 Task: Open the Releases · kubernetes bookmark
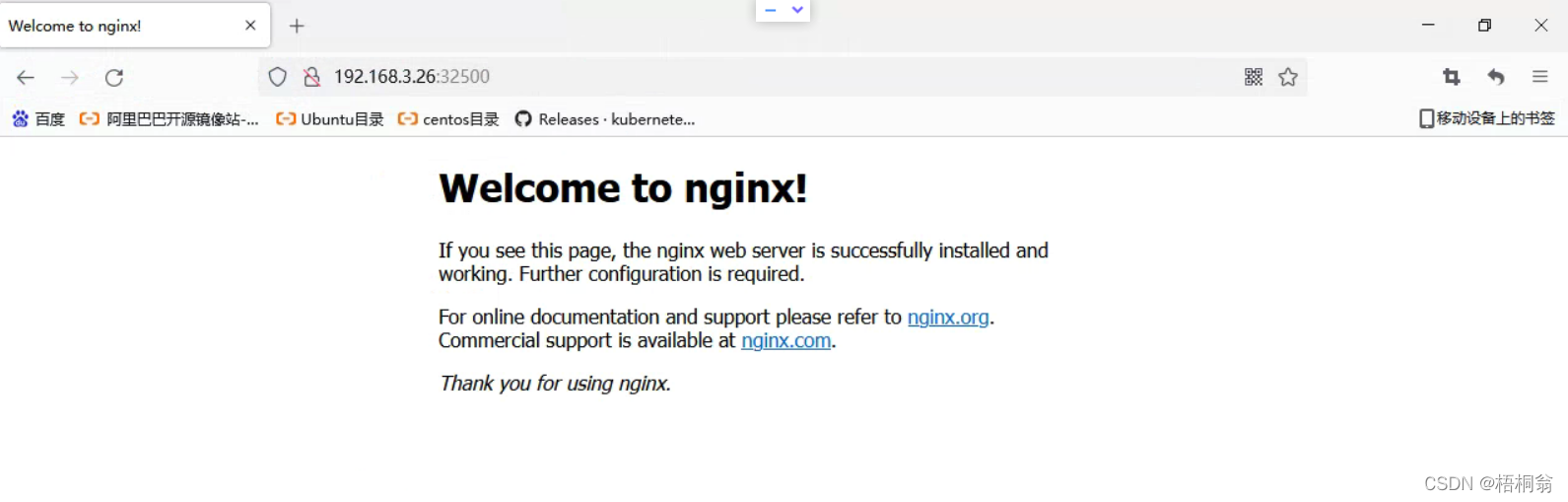coord(605,119)
